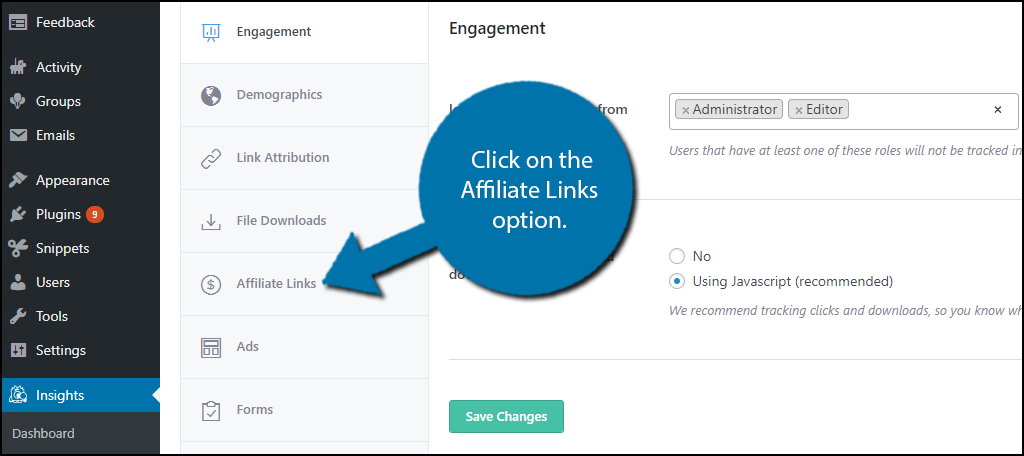Open the Engagement chart icon tab
This screenshot has height=456, width=1024.
coord(211,32)
